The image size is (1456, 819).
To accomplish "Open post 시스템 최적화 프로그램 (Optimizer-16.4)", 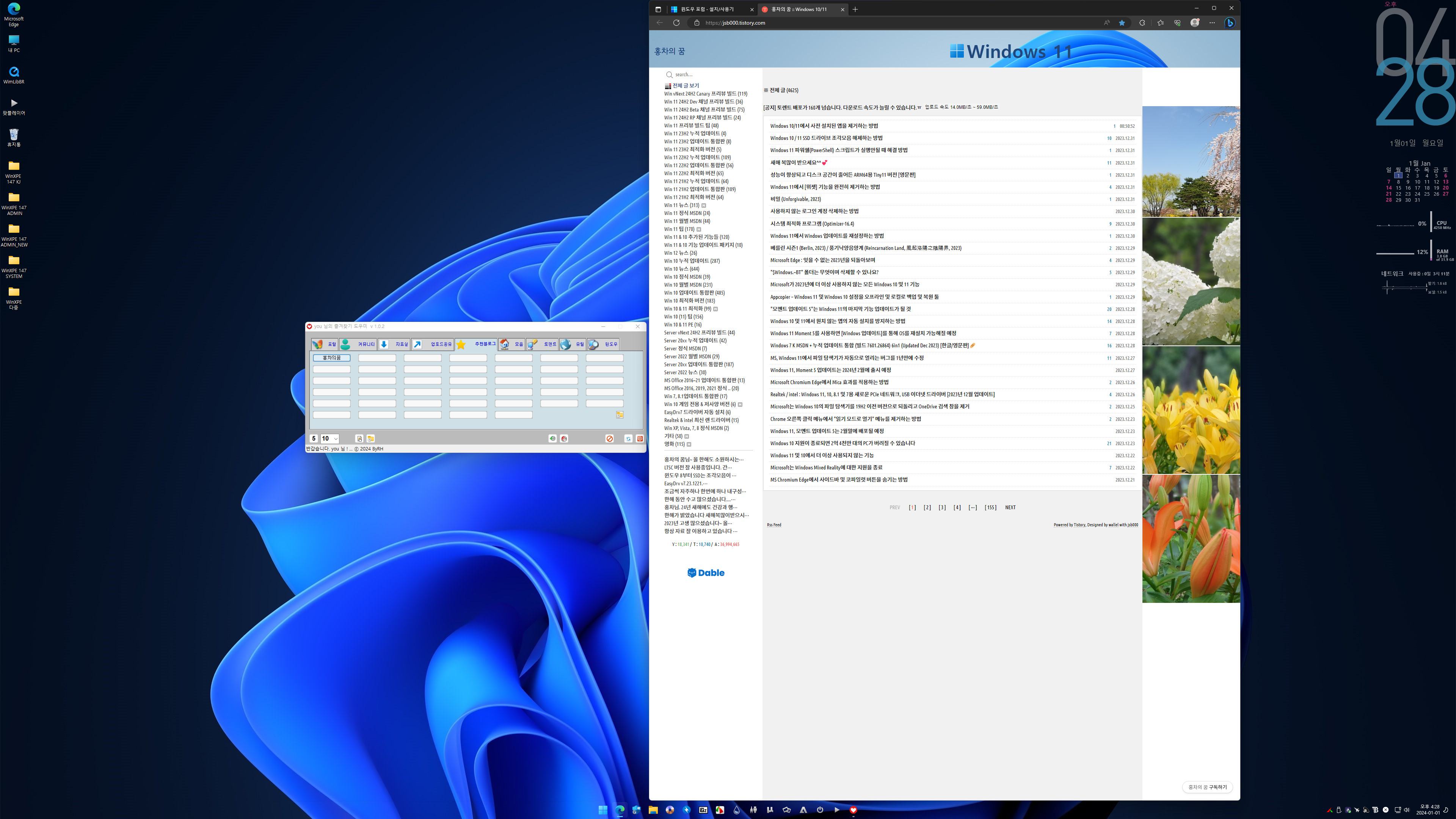I will pos(812,224).
